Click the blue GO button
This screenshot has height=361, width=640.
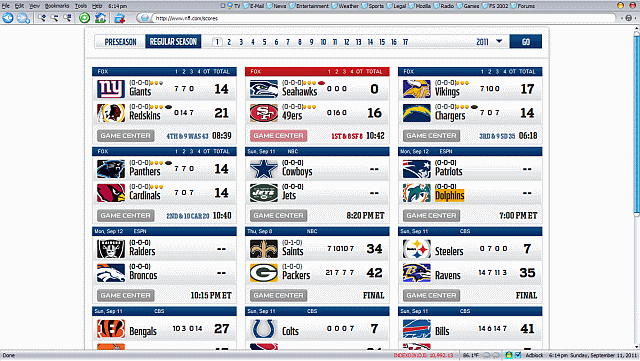tap(526, 42)
